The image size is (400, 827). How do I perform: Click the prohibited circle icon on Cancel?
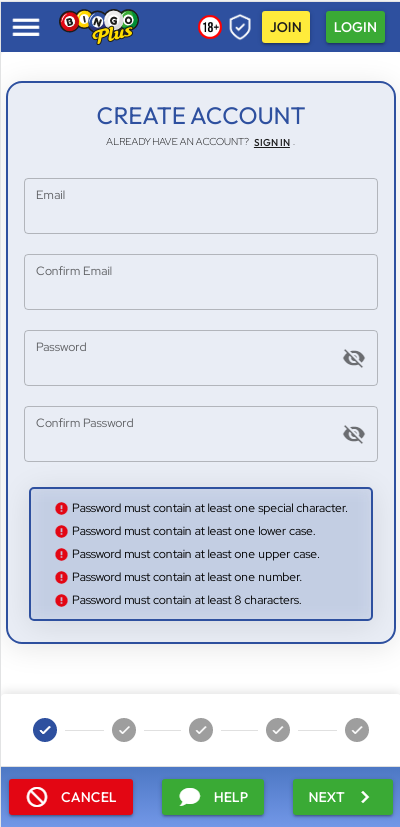tap(37, 796)
